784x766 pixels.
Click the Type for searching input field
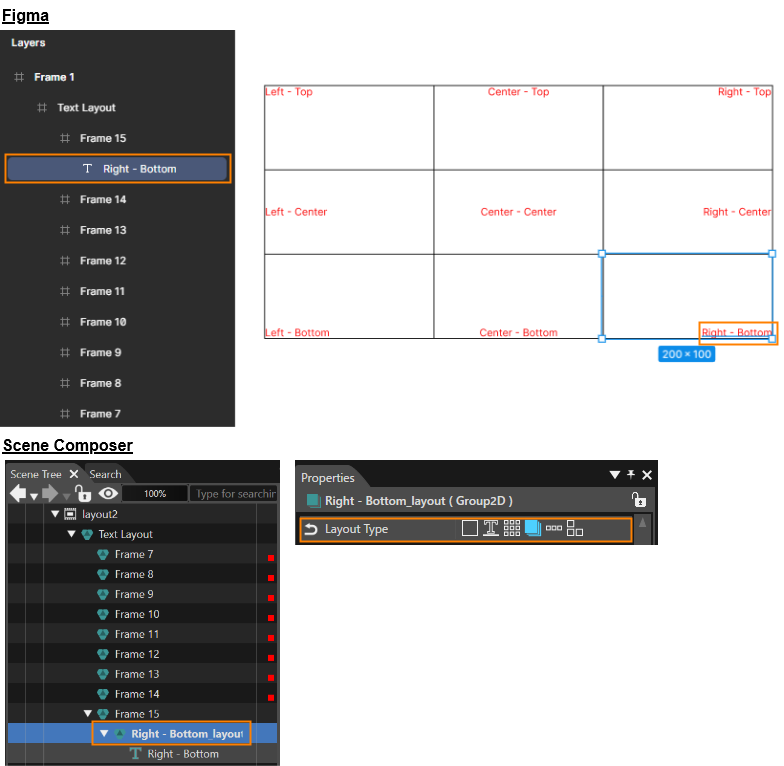234,494
